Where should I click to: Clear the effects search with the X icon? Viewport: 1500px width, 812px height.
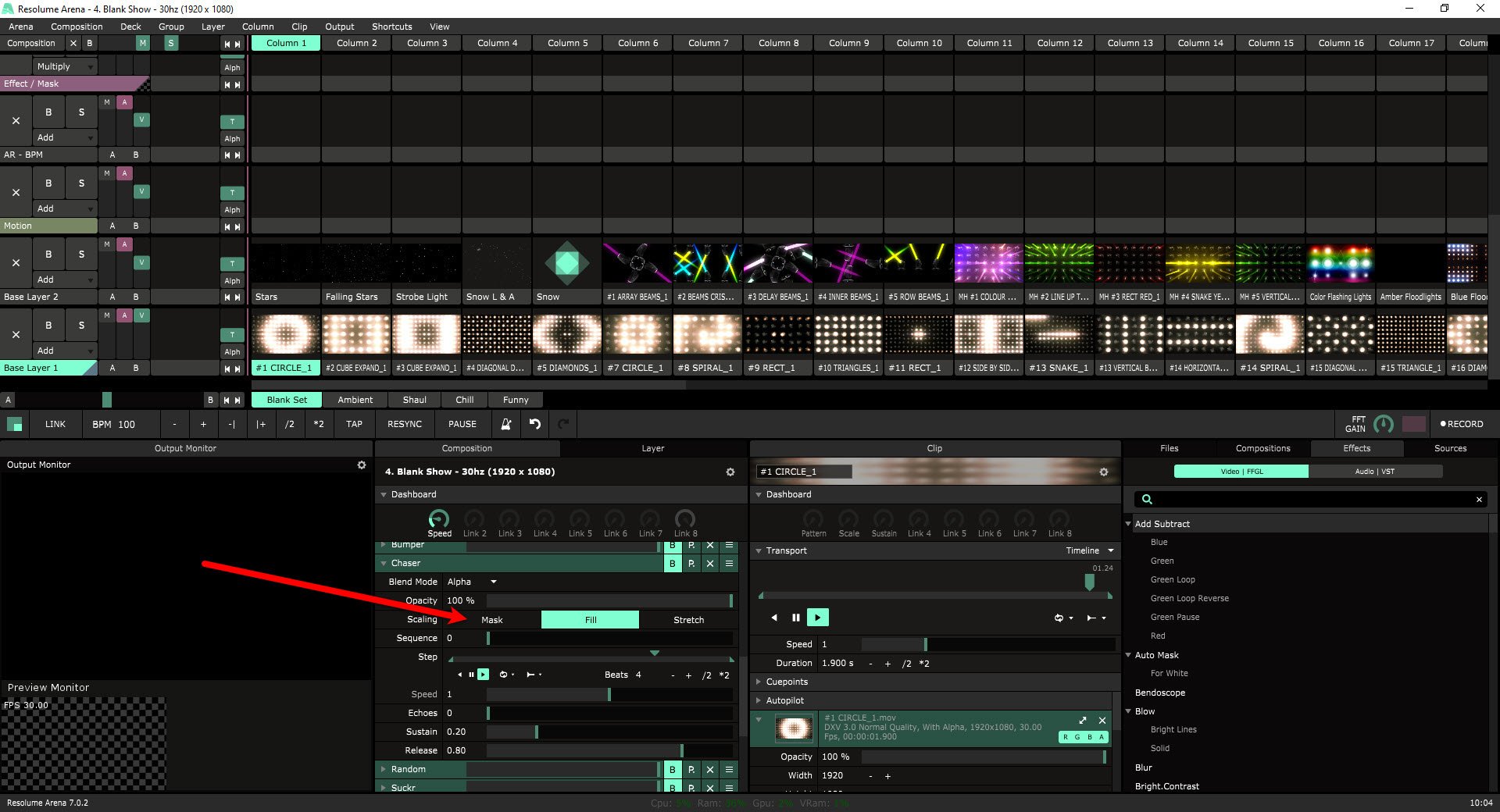[1479, 500]
